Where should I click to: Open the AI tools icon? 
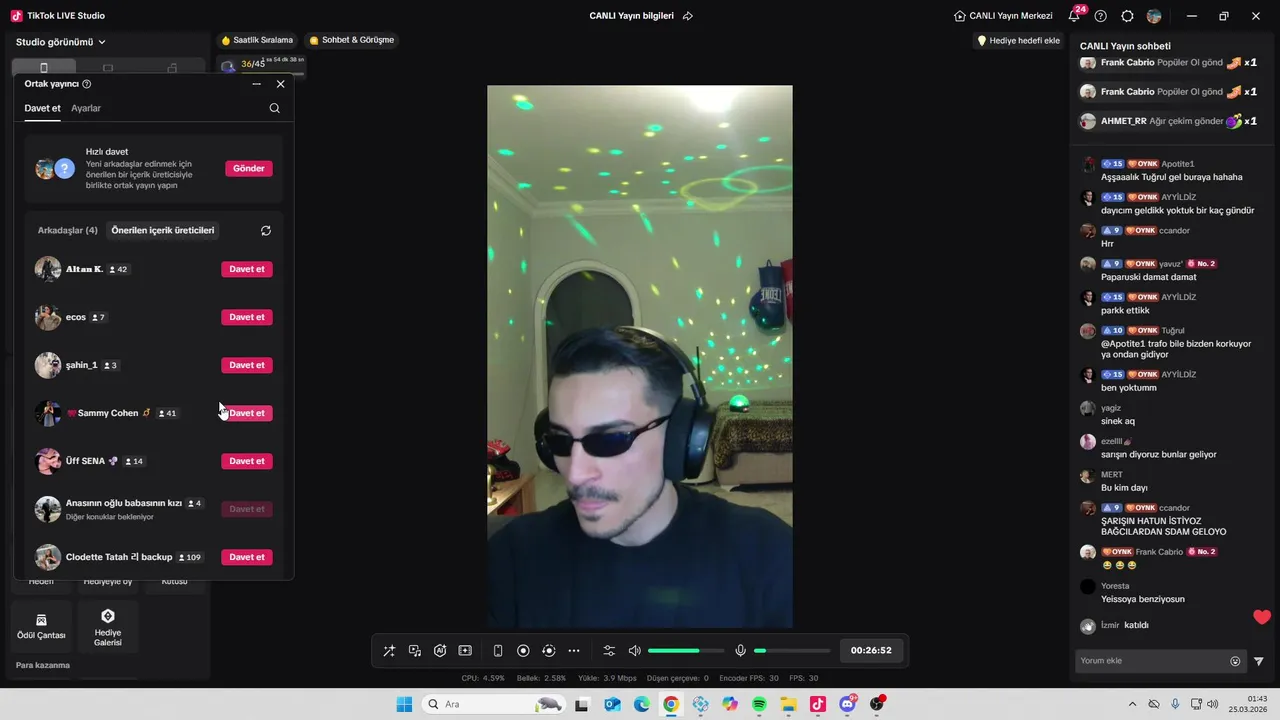pyautogui.click(x=440, y=651)
